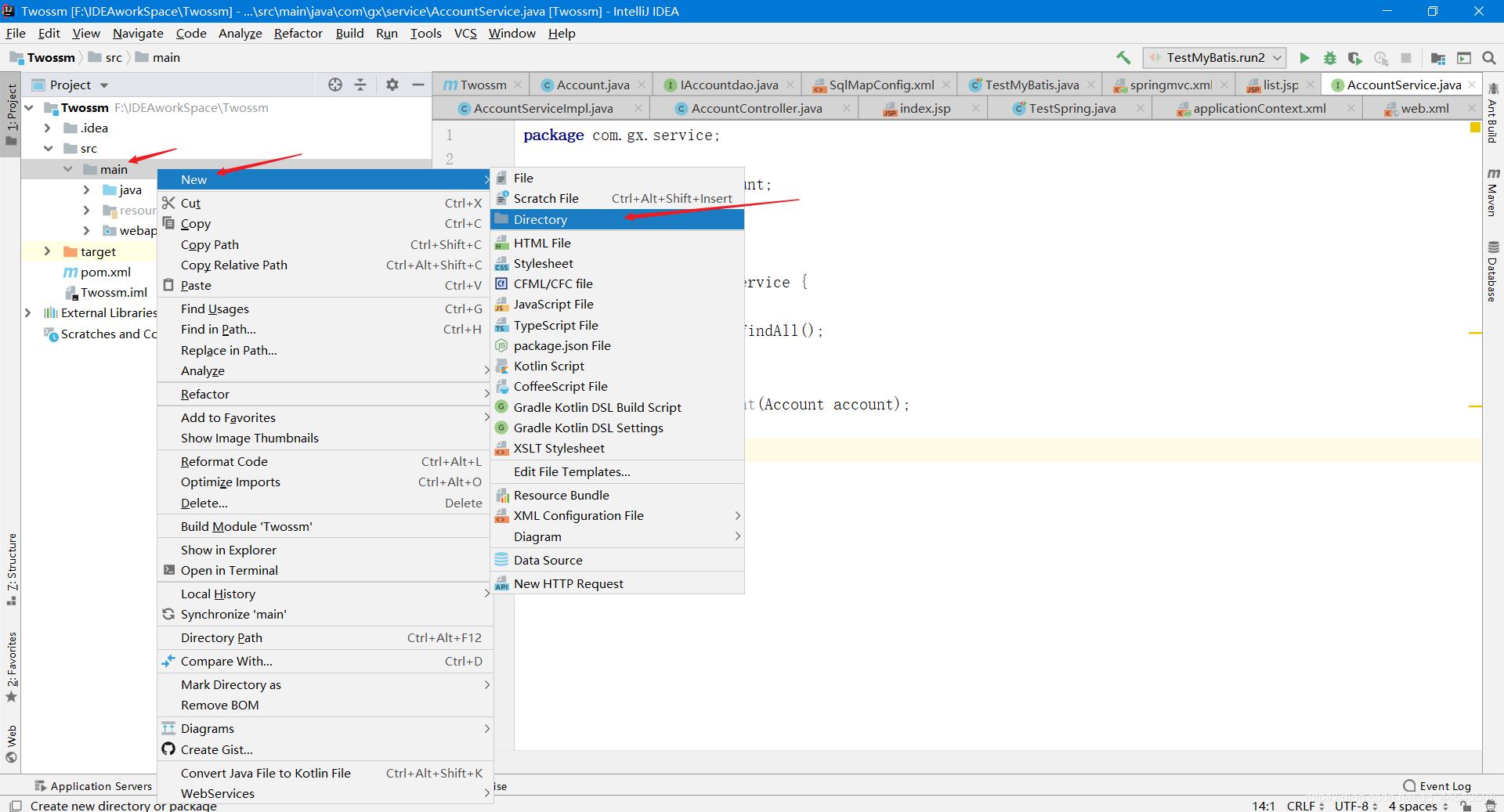Open Application Servers tool window

(93, 786)
